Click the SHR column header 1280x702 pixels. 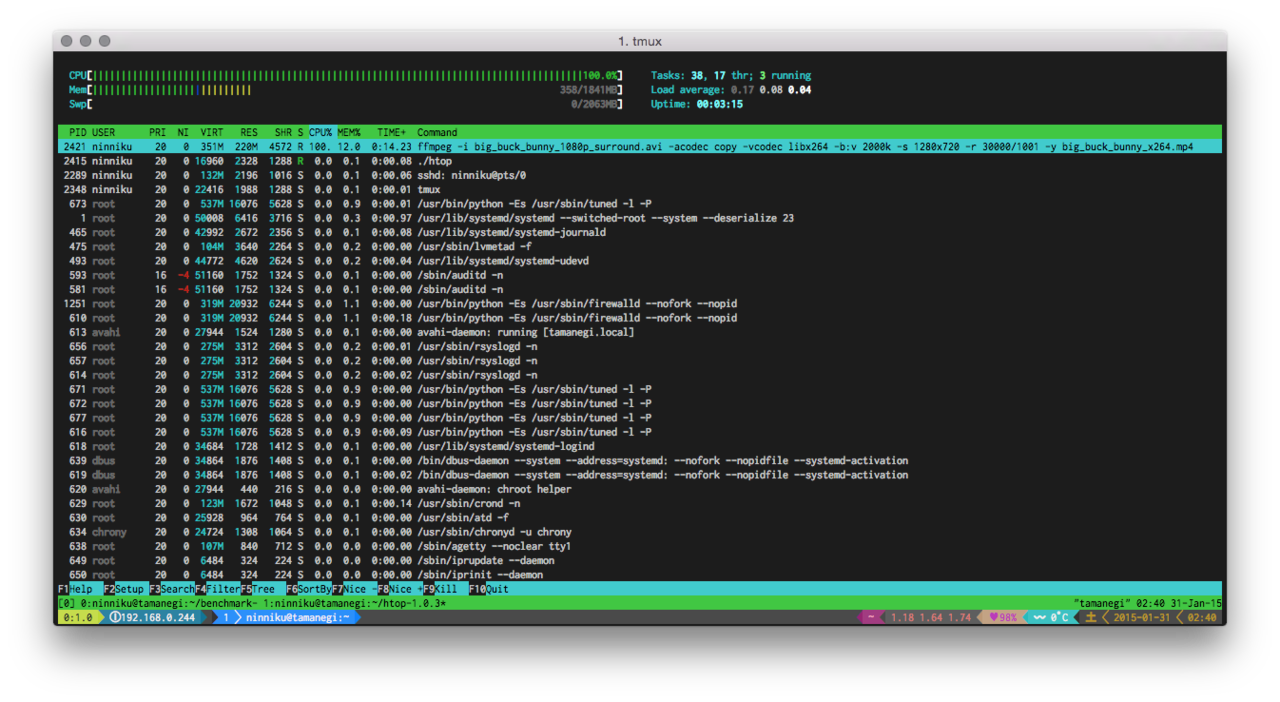tap(283, 132)
